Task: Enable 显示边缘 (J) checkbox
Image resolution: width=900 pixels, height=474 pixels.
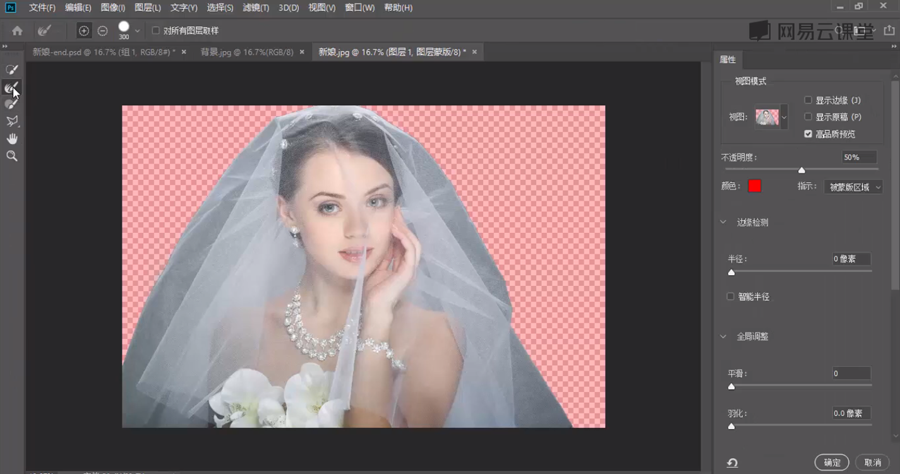Action: point(808,100)
